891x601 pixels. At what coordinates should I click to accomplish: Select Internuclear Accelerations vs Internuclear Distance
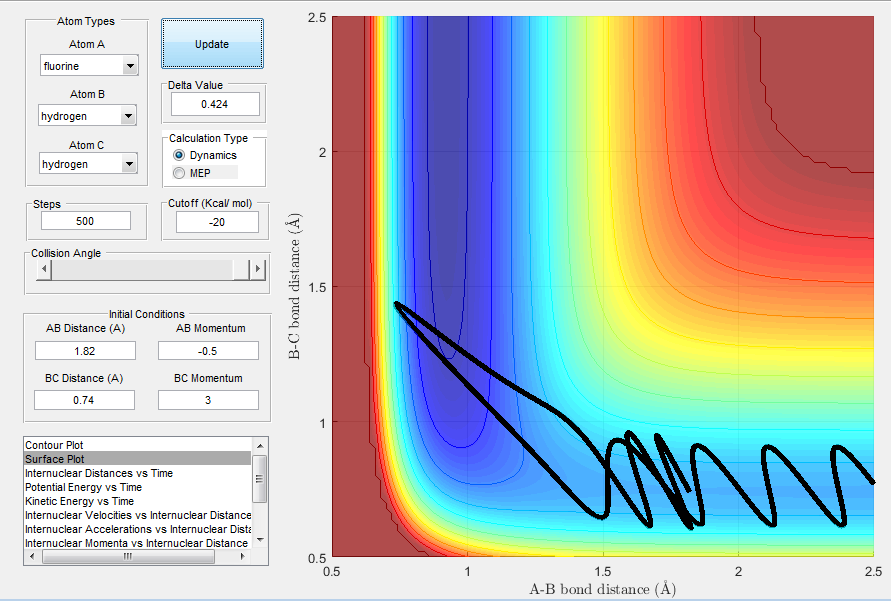[x=138, y=529]
